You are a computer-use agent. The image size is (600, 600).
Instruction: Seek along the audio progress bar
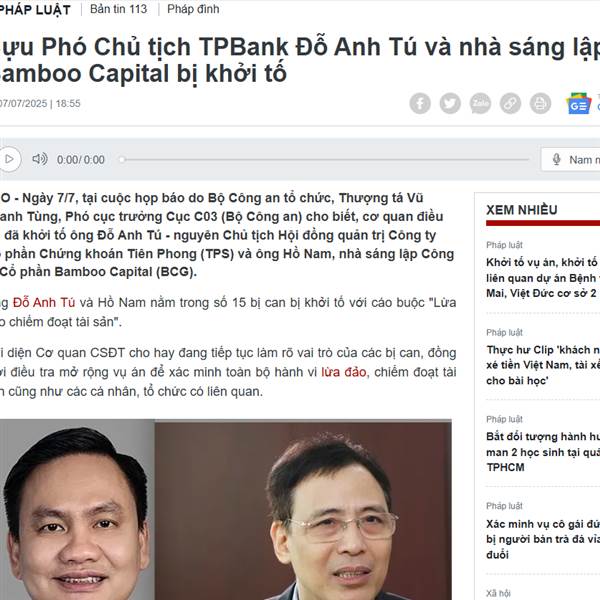pyautogui.click(x=324, y=159)
